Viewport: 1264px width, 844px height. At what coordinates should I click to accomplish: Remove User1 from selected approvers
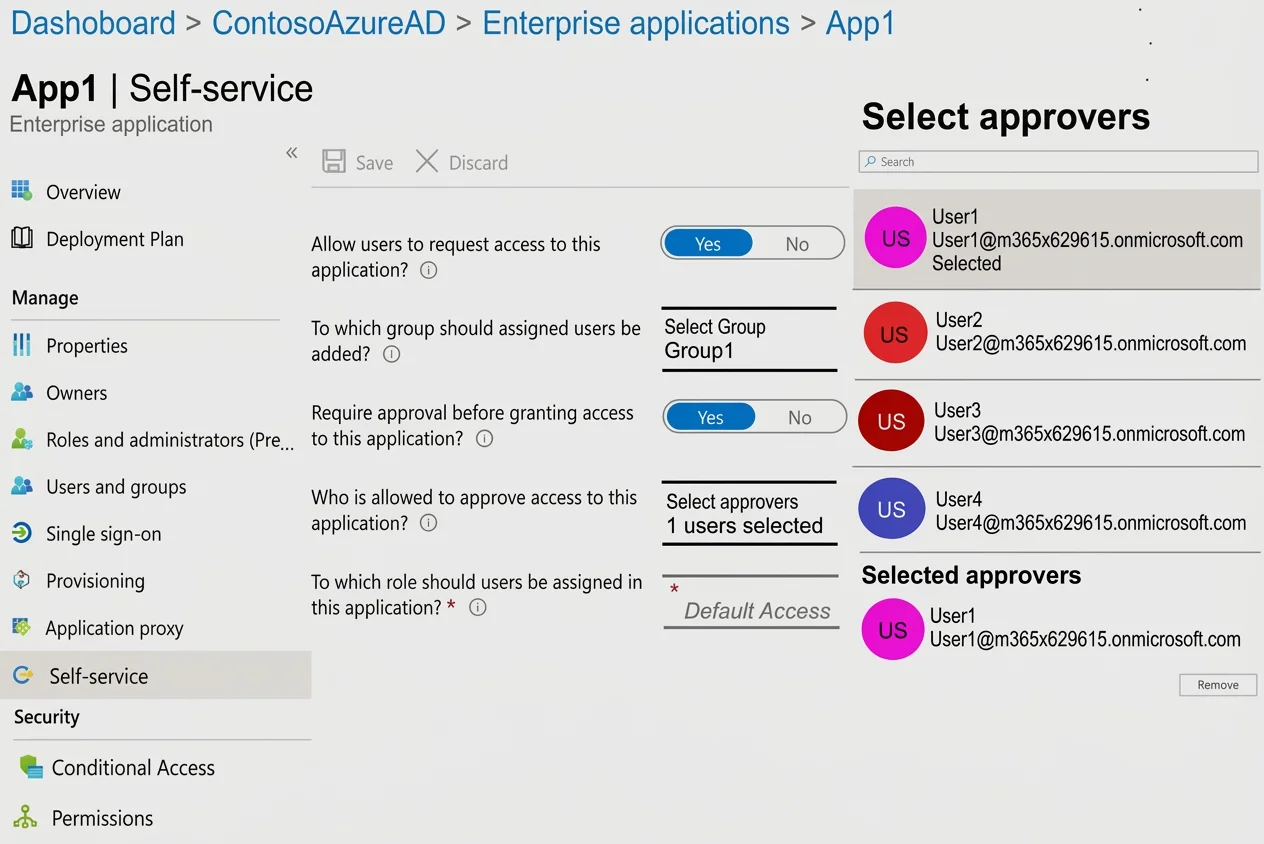(x=1218, y=685)
